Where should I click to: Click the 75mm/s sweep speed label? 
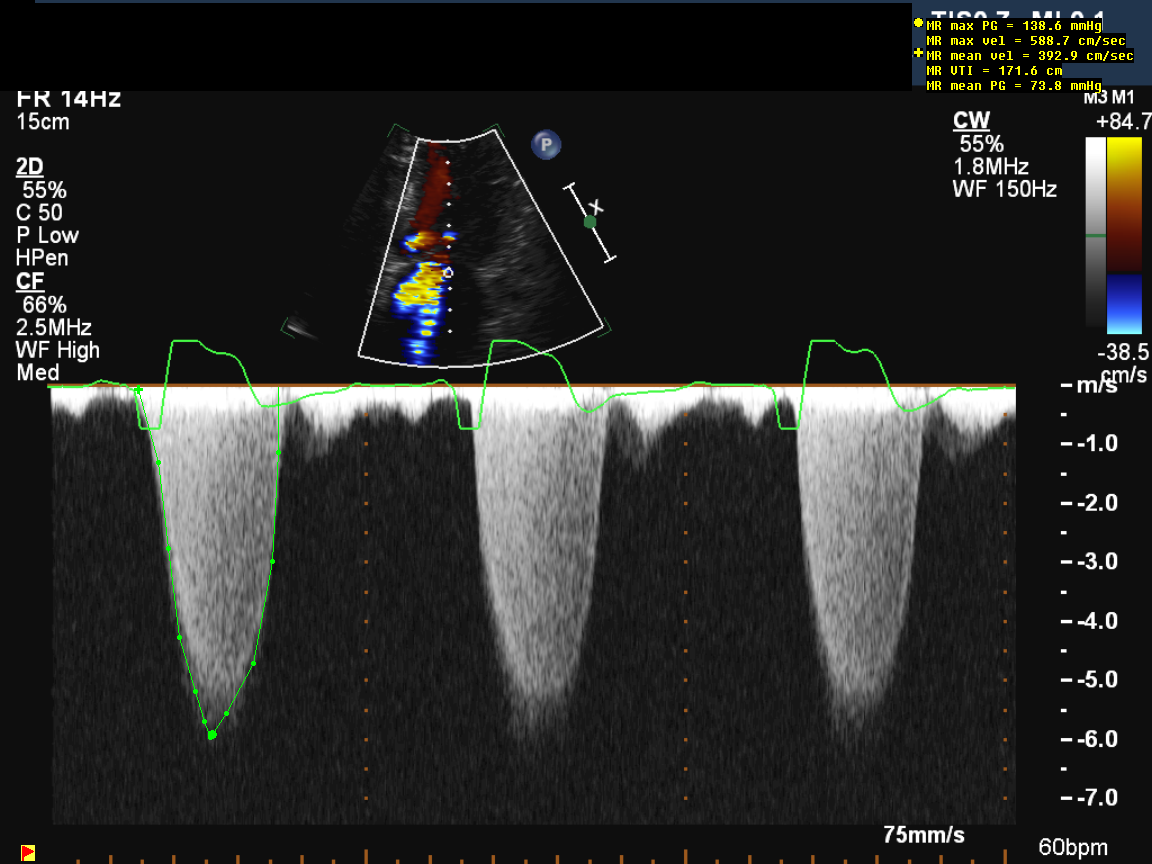924,835
